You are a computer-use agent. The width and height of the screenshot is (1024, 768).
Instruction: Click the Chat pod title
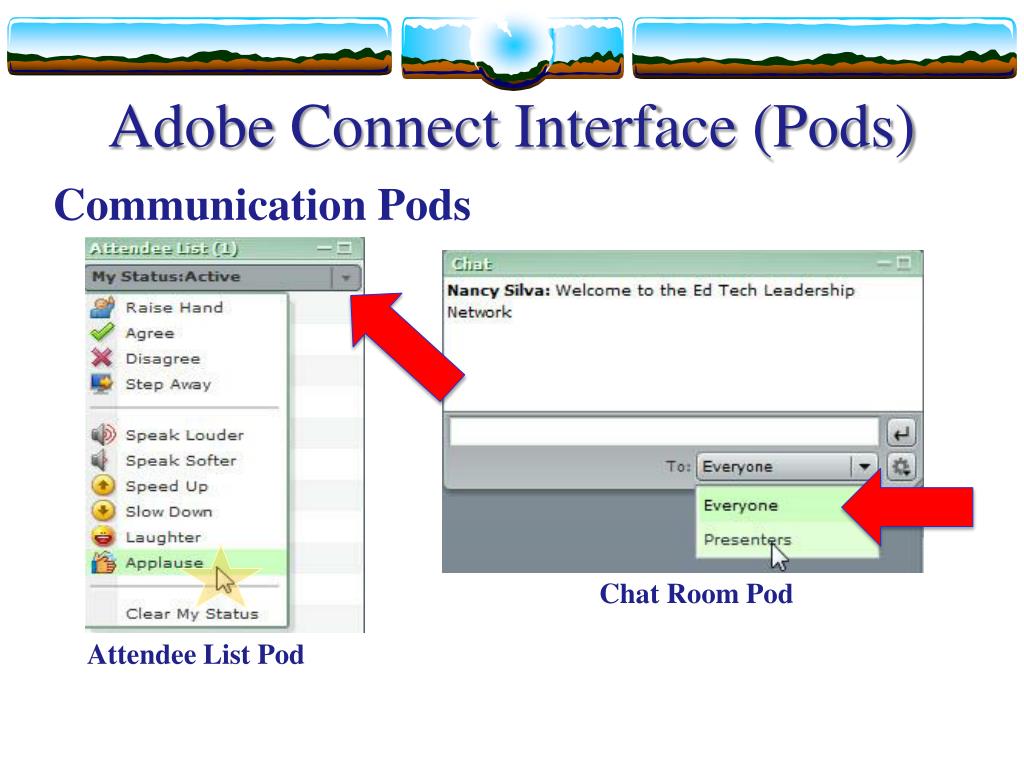pos(472,264)
